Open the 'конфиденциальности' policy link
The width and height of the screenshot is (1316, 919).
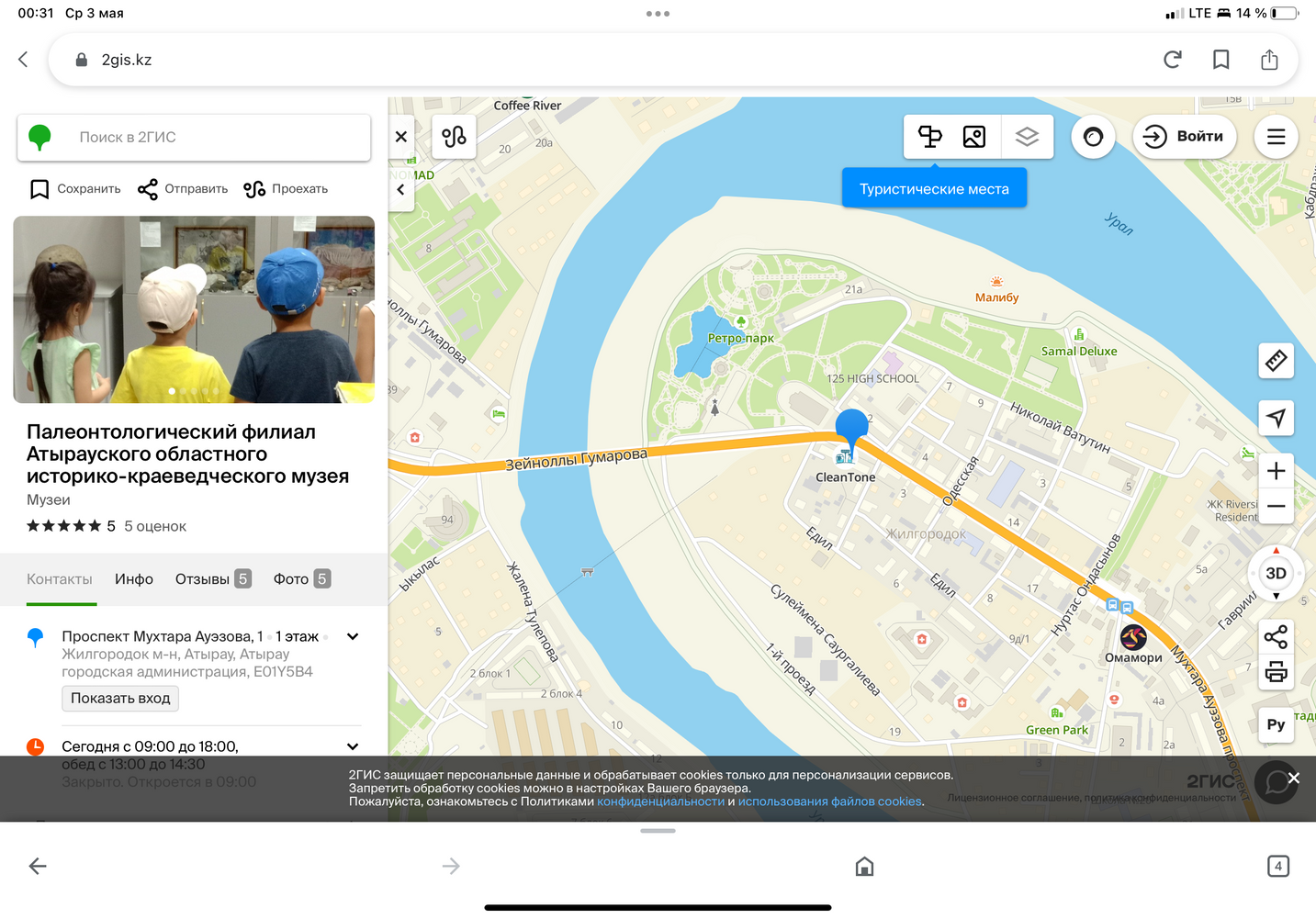(x=660, y=801)
